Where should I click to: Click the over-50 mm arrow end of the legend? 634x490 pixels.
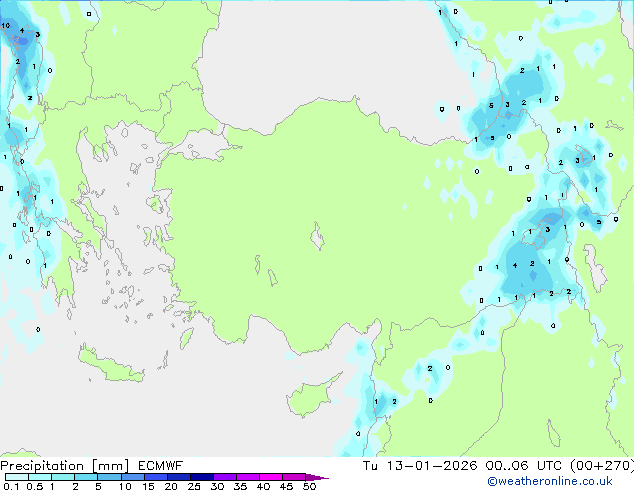click(x=317, y=477)
